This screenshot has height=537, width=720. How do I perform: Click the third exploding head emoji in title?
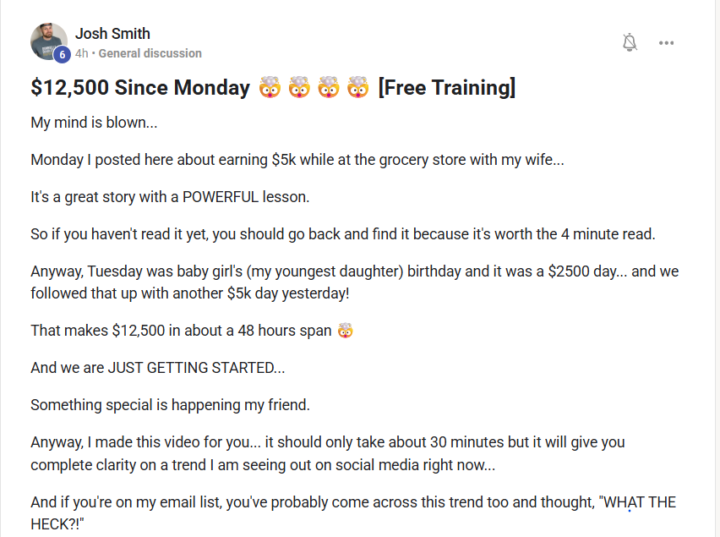click(328, 88)
